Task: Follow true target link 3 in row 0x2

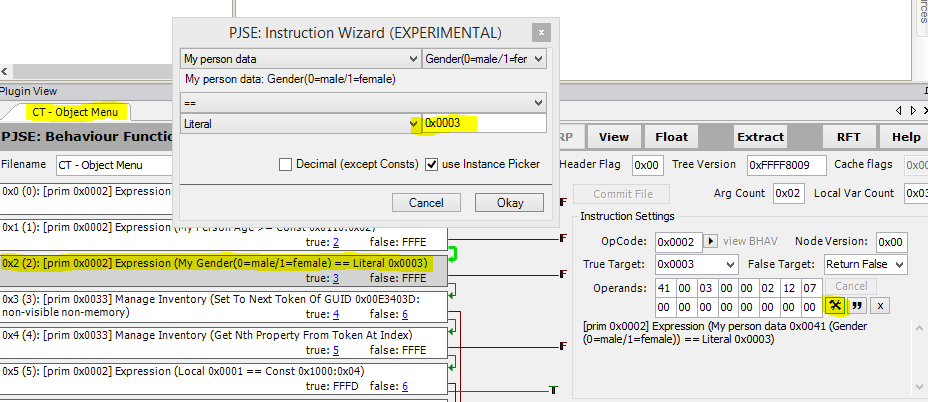Action: 336,278
